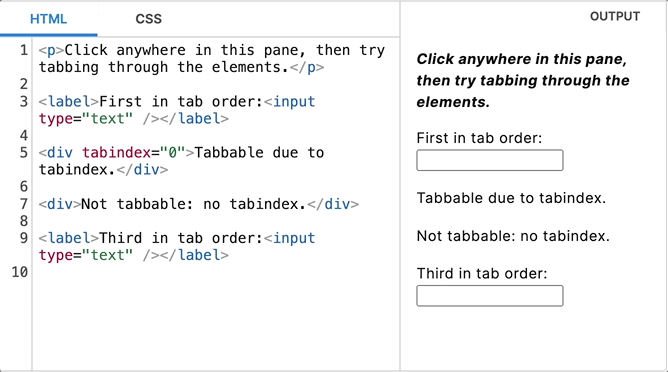Click the 'Tabbable due to tabindex.' div in output
Image resolution: width=668 pixels, height=372 pixels.
[x=511, y=198]
